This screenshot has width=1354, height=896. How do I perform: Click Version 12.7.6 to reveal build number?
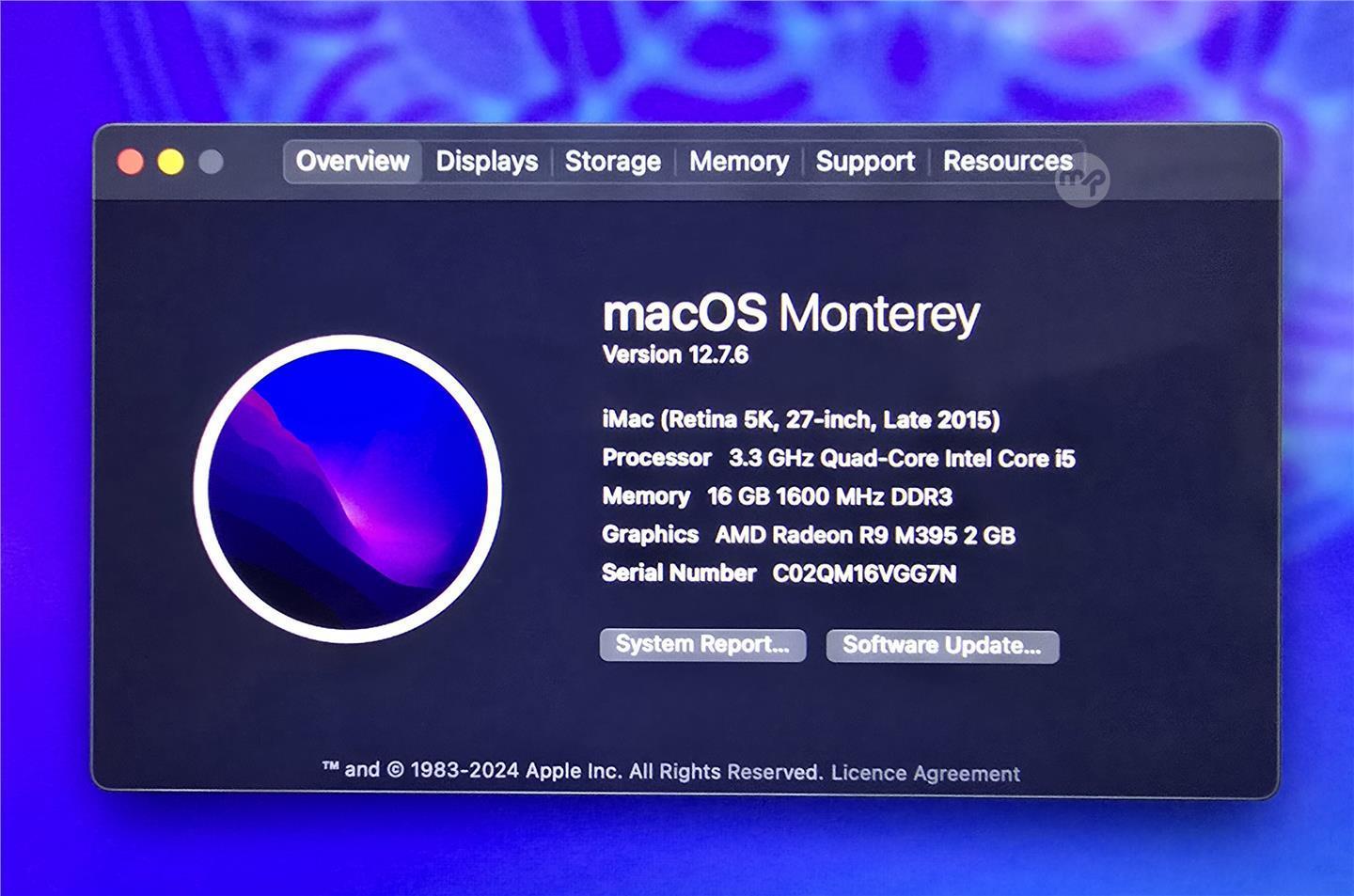coord(675,355)
